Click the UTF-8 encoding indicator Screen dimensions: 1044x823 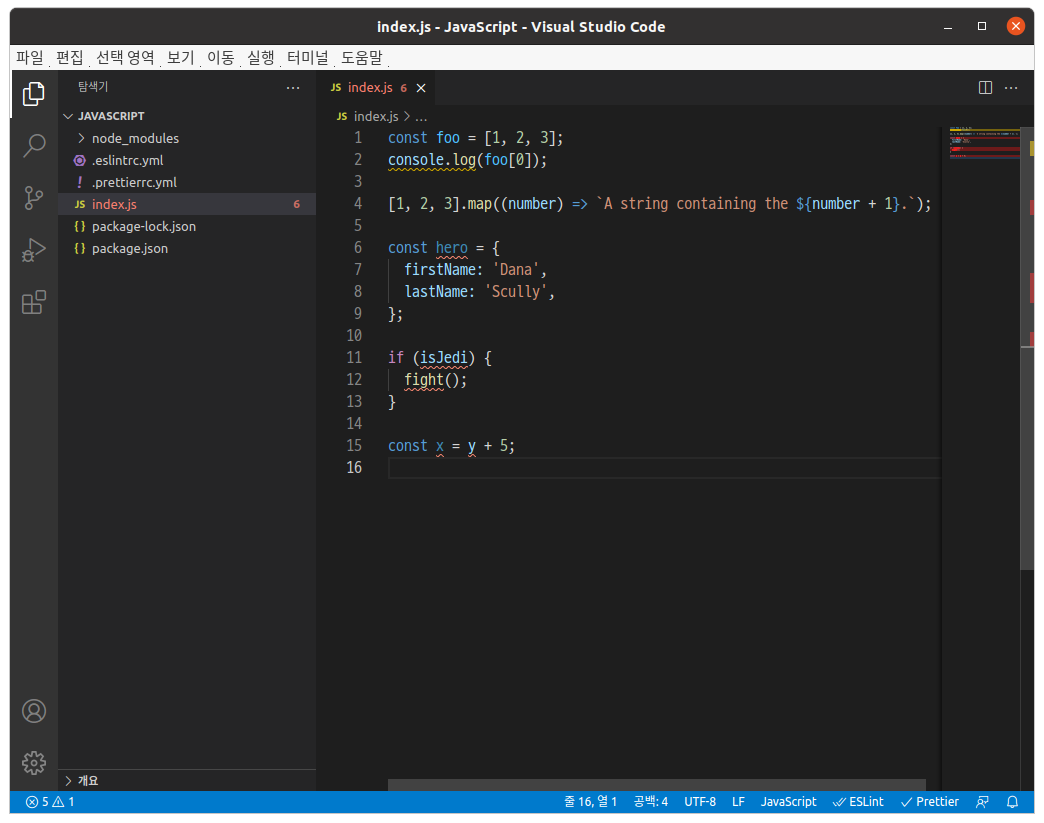pyautogui.click(x=700, y=802)
